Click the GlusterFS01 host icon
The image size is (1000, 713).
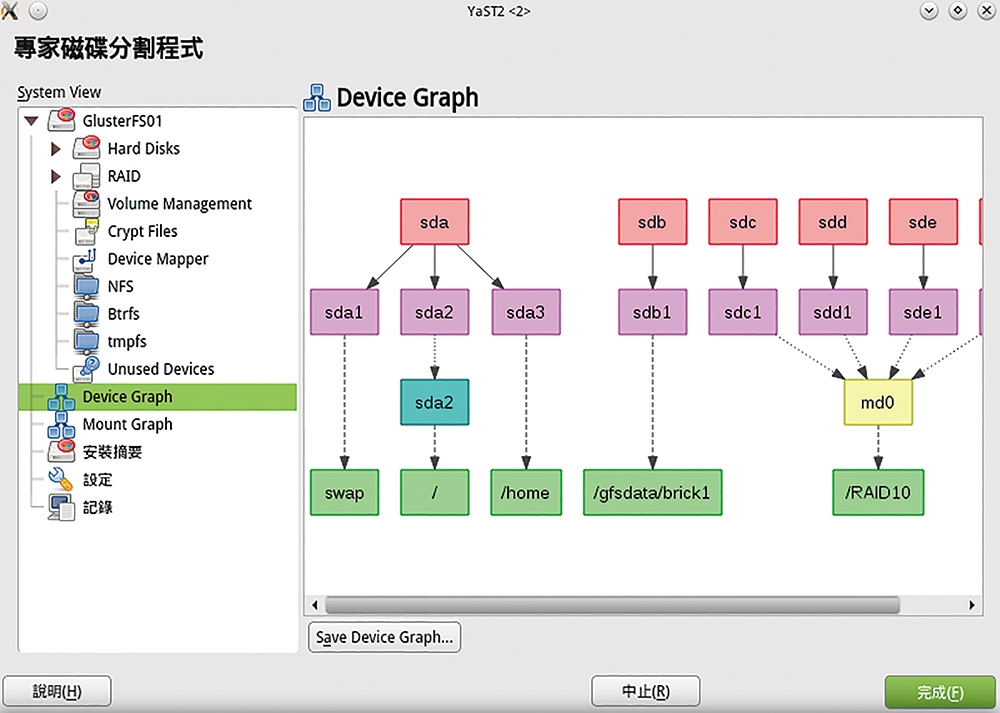tap(61, 120)
